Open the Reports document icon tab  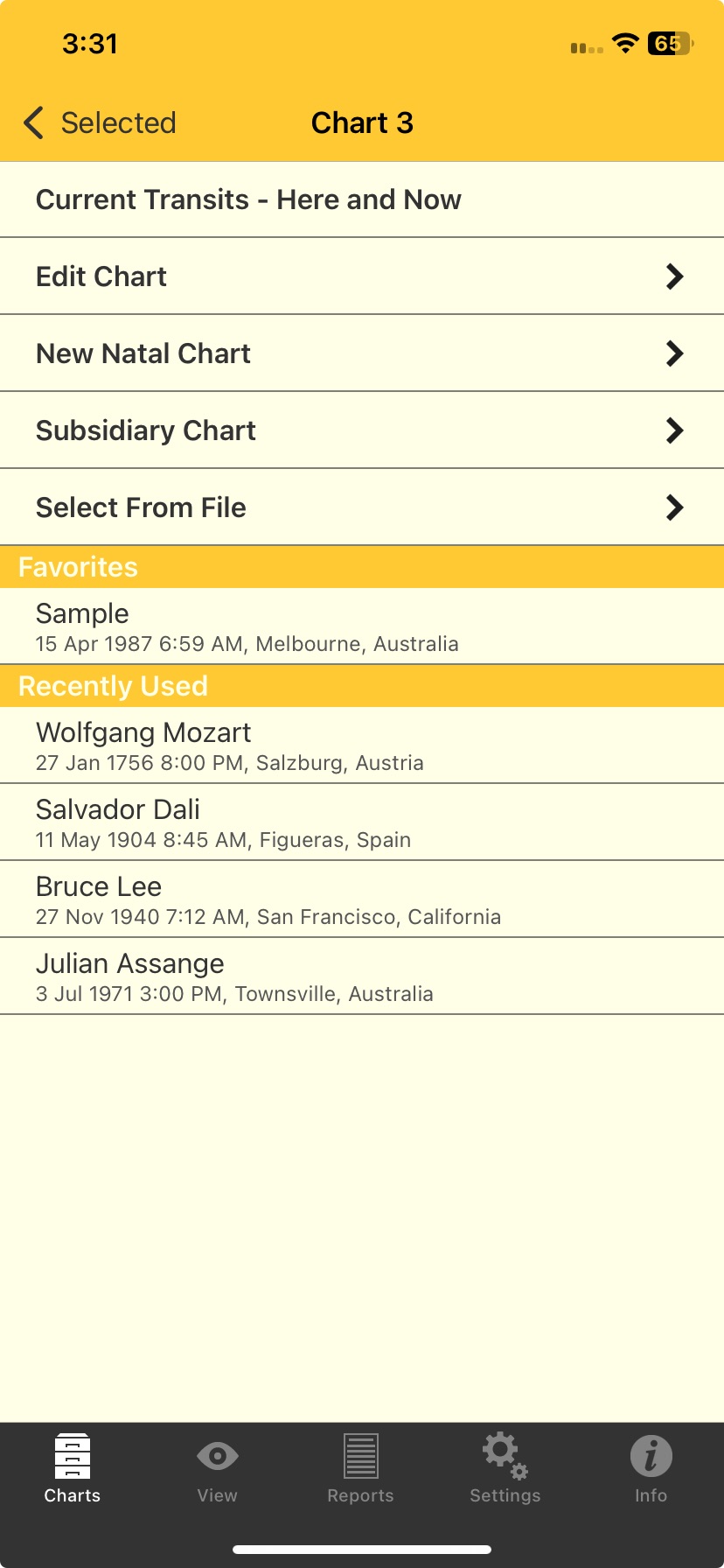(360, 1457)
